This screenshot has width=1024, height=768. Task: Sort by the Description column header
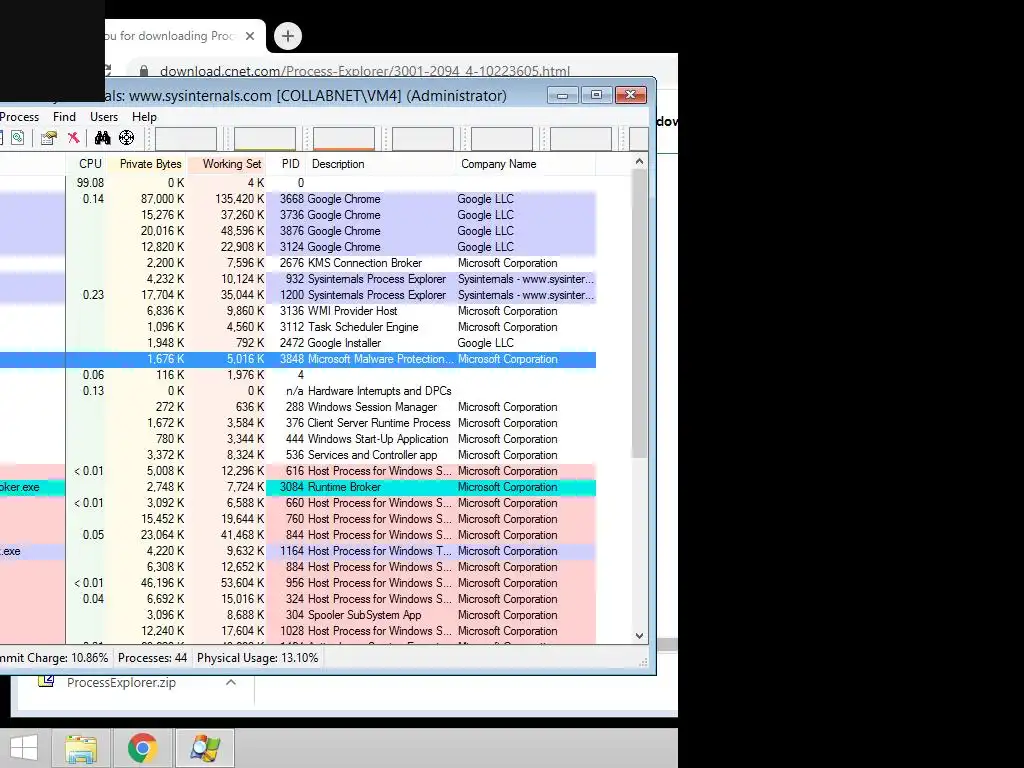(380, 164)
